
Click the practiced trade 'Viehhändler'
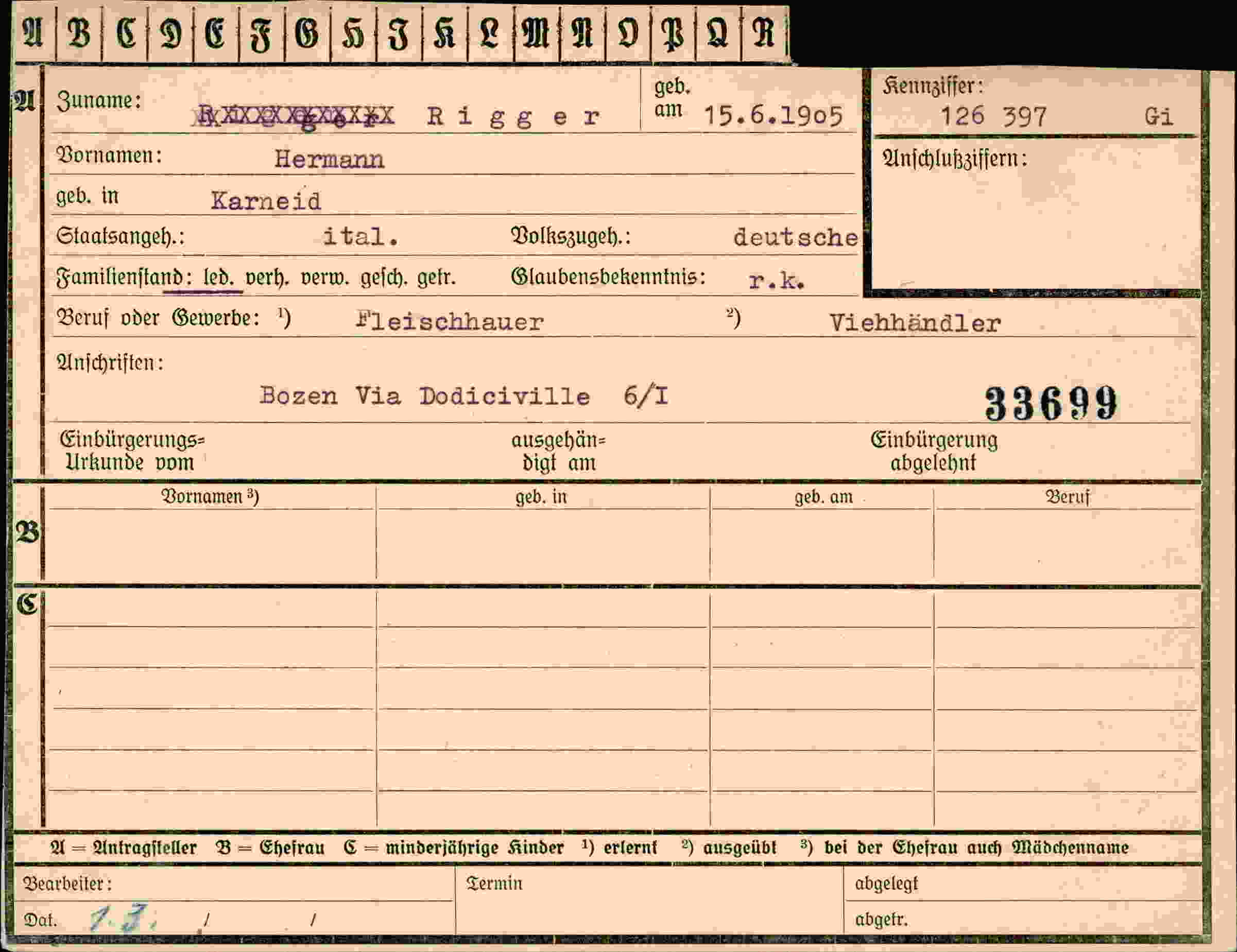pyautogui.click(x=915, y=323)
